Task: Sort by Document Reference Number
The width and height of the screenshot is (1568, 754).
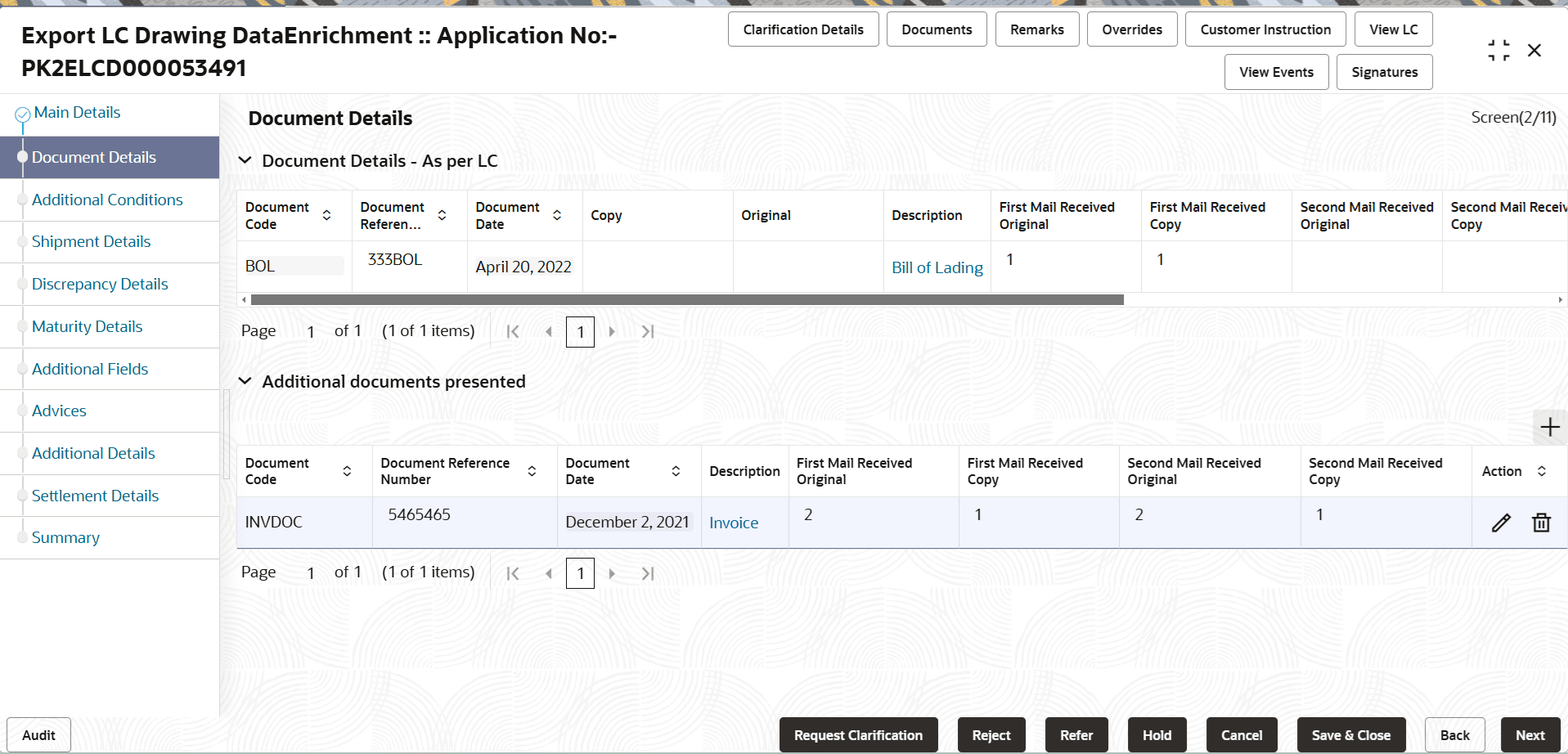Action: click(x=532, y=471)
